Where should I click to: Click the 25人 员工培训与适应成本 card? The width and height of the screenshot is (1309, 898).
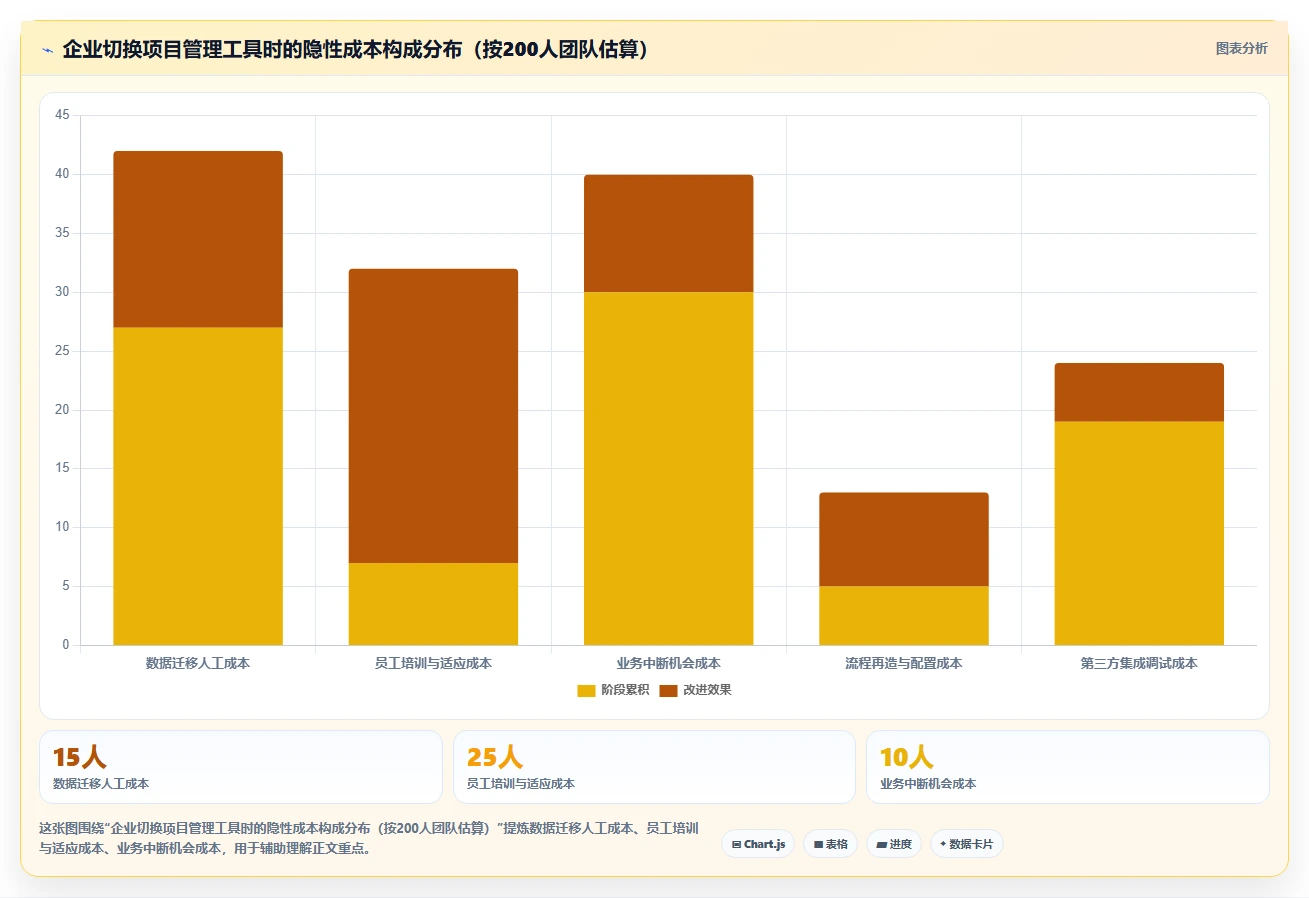click(x=654, y=767)
